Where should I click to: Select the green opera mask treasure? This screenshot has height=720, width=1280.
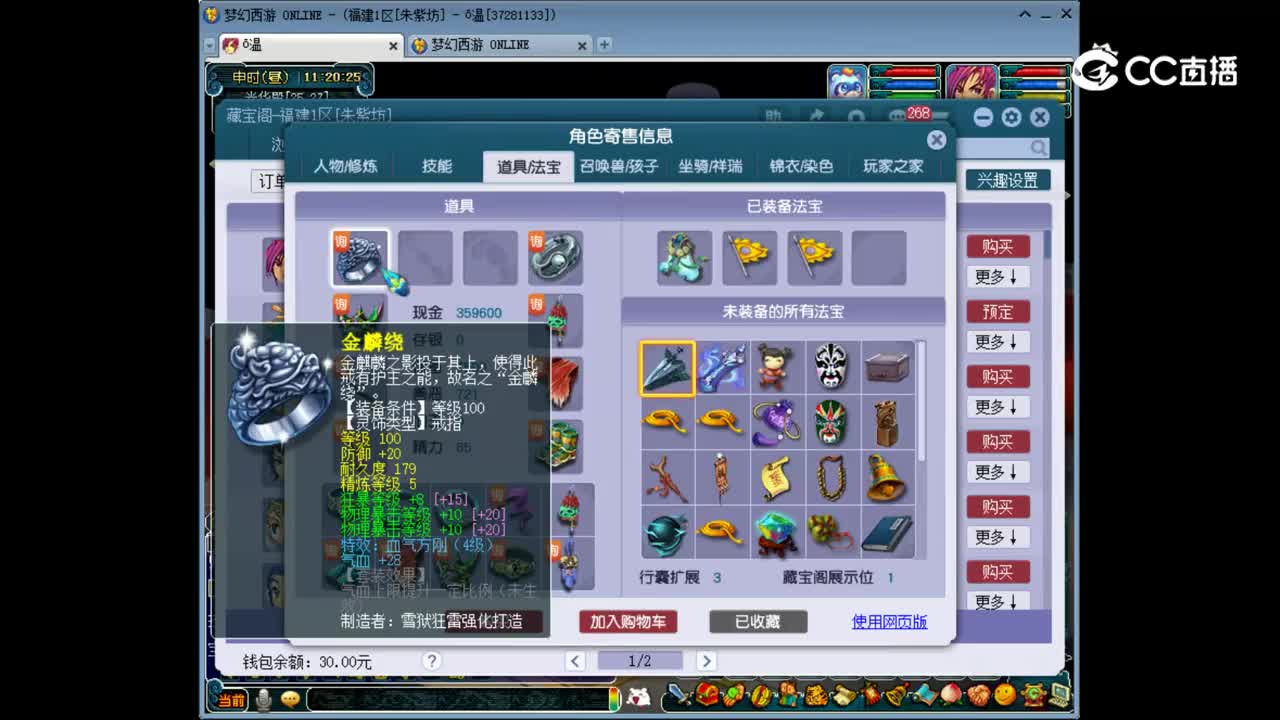pyautogui.click(x=832, y=423)
